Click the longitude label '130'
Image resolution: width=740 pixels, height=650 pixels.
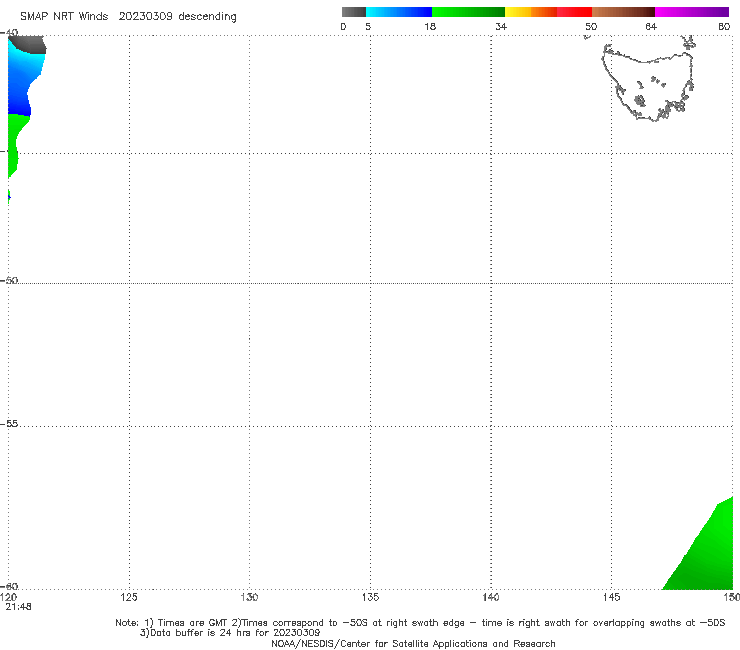(249, 597)
